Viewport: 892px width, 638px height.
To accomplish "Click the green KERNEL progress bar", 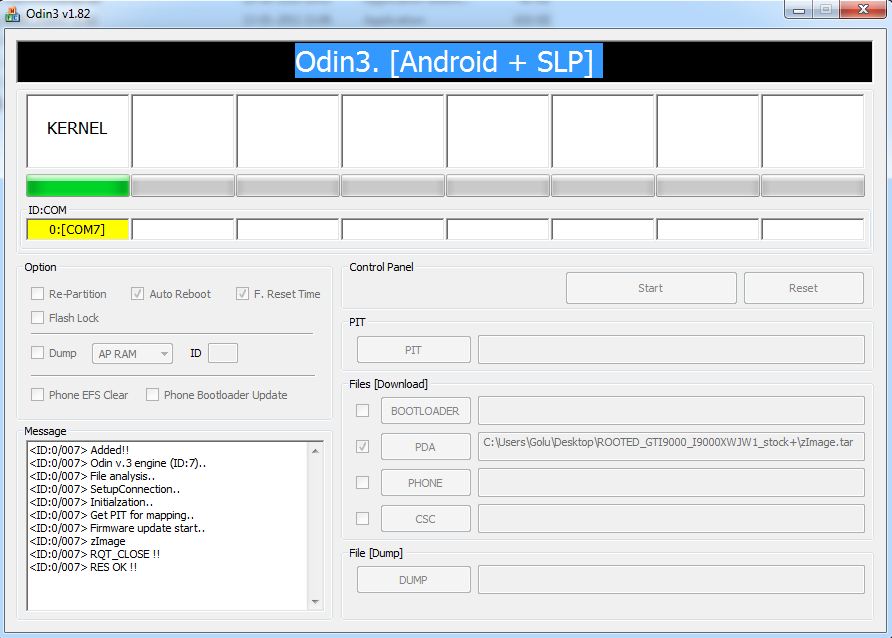I will tap(77, 186).
